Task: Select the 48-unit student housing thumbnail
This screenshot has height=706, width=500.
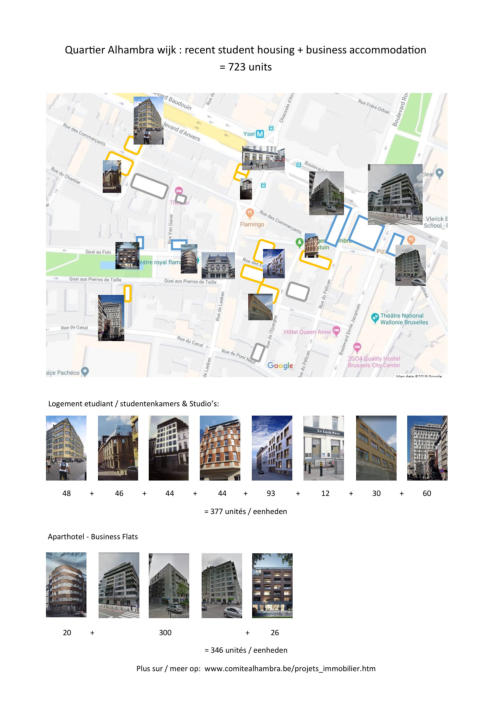Action: (x=66, y=448)
